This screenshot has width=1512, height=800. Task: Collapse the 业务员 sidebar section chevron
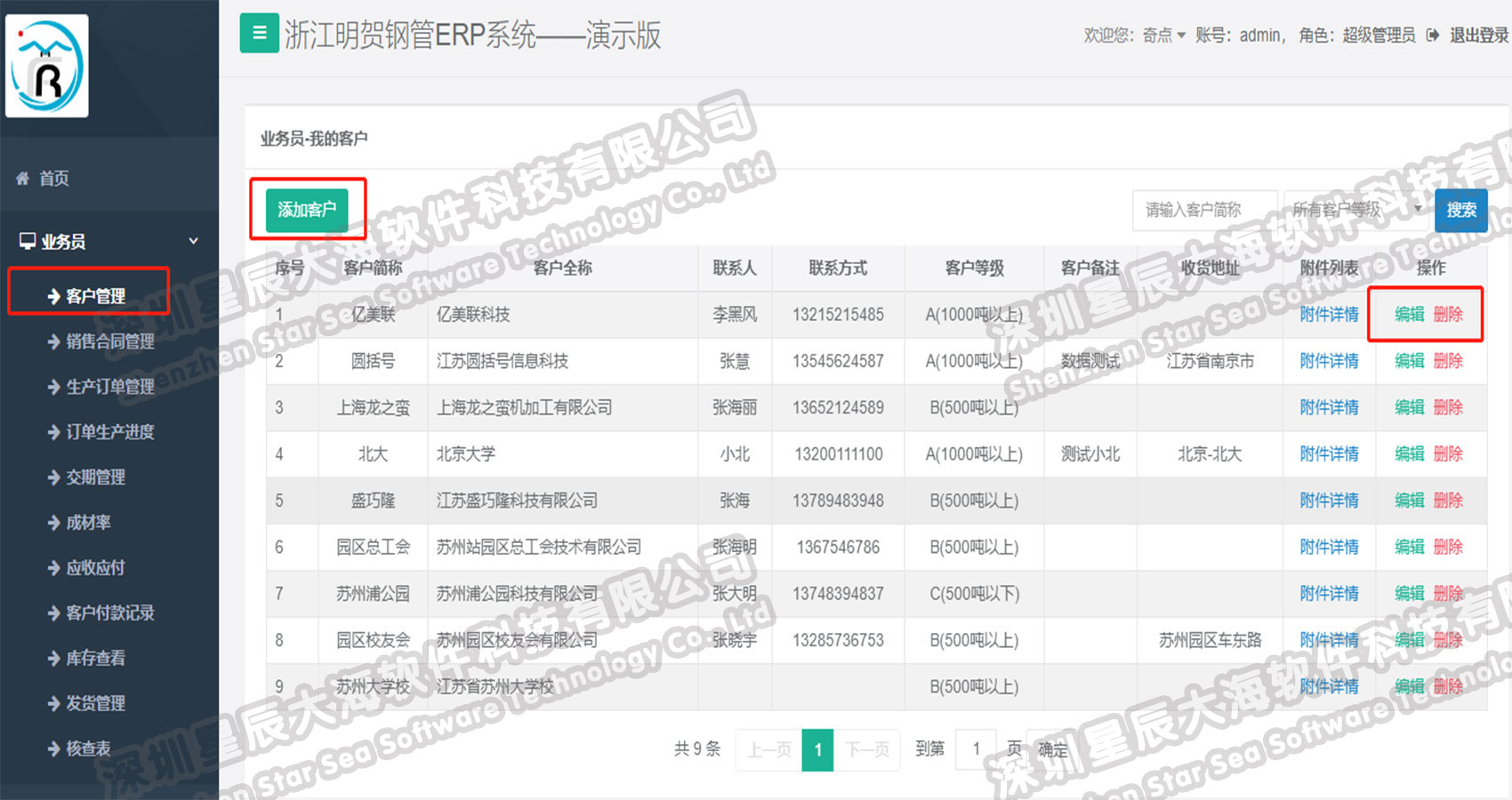tap(193, 241)
